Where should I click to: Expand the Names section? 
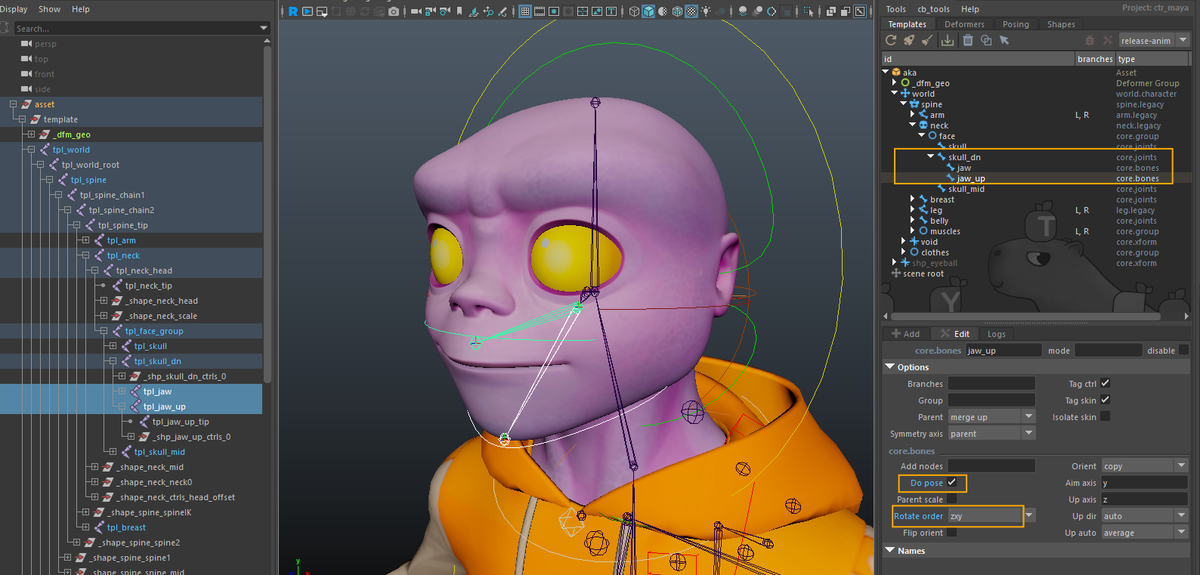[x=890, y=550]
